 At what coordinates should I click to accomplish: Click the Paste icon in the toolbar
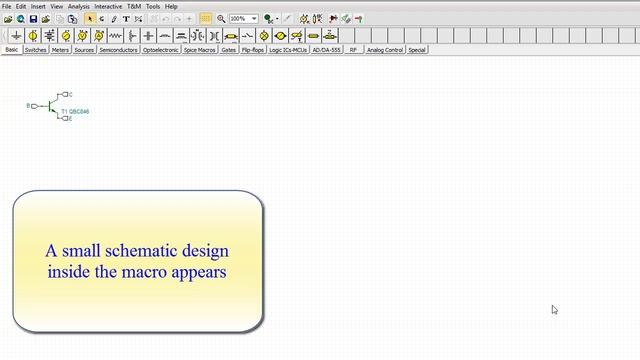[x=72, y=19]
